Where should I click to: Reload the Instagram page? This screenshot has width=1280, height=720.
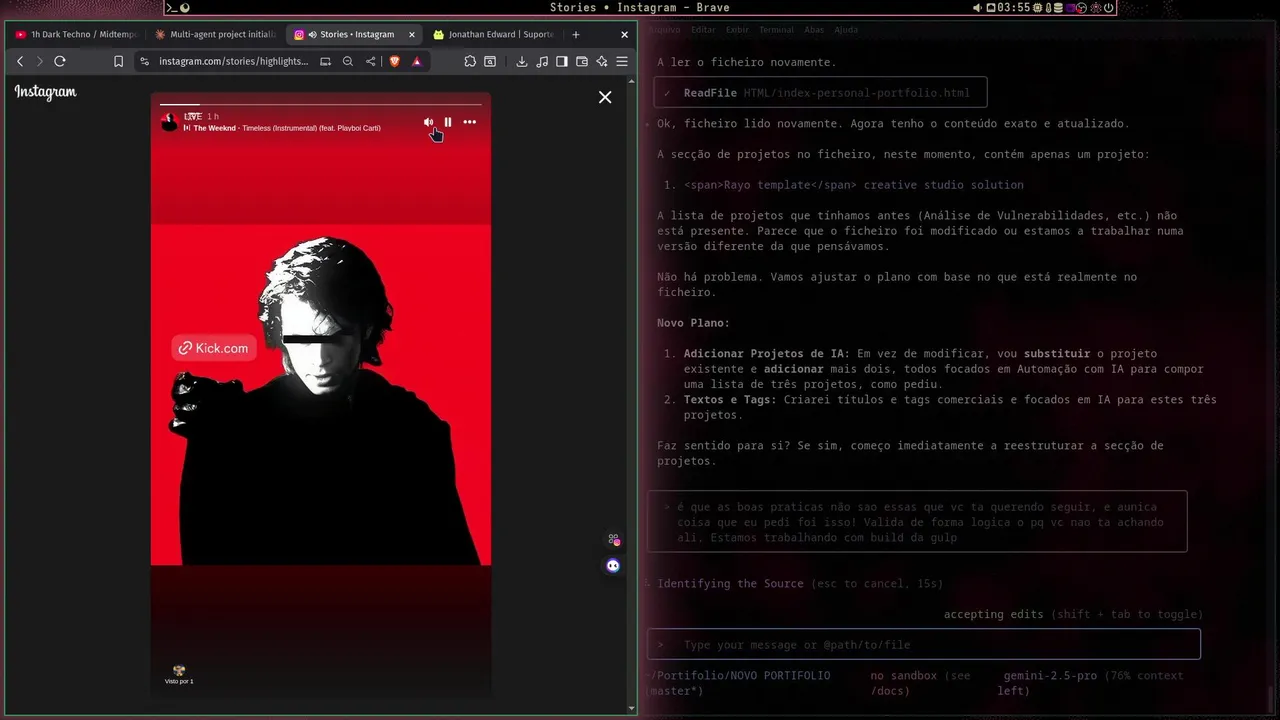60,61
